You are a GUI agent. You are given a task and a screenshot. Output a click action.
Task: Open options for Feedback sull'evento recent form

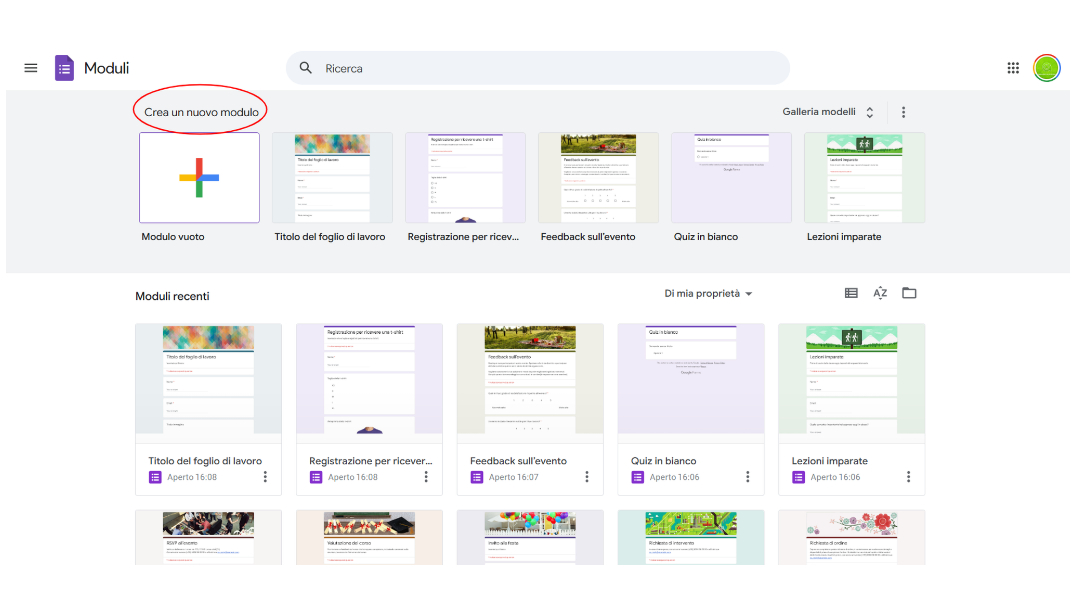coord(587,476)
